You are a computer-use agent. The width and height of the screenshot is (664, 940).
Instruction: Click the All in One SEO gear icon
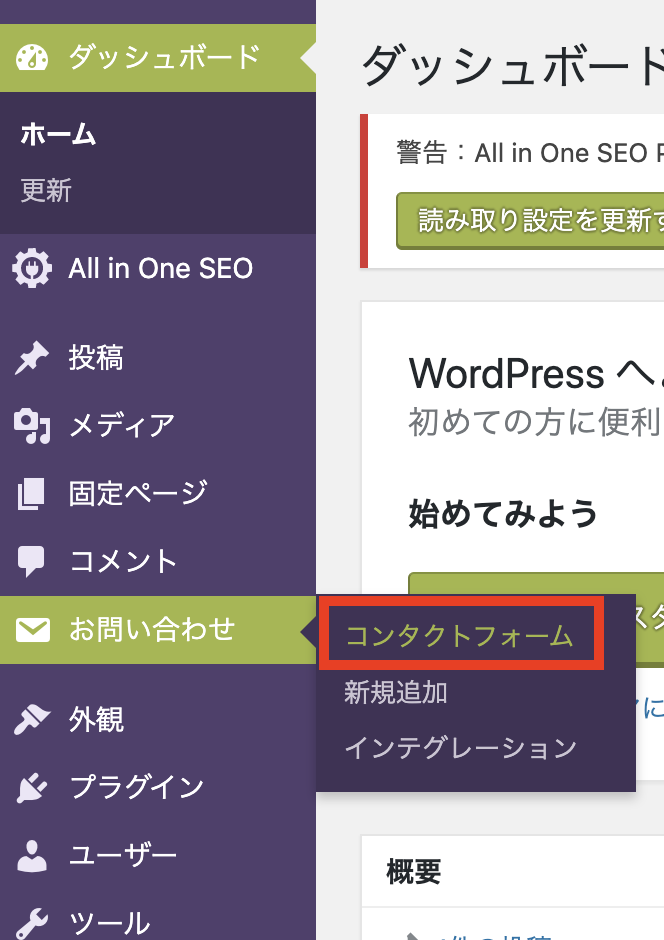click(x=32, y=268)
